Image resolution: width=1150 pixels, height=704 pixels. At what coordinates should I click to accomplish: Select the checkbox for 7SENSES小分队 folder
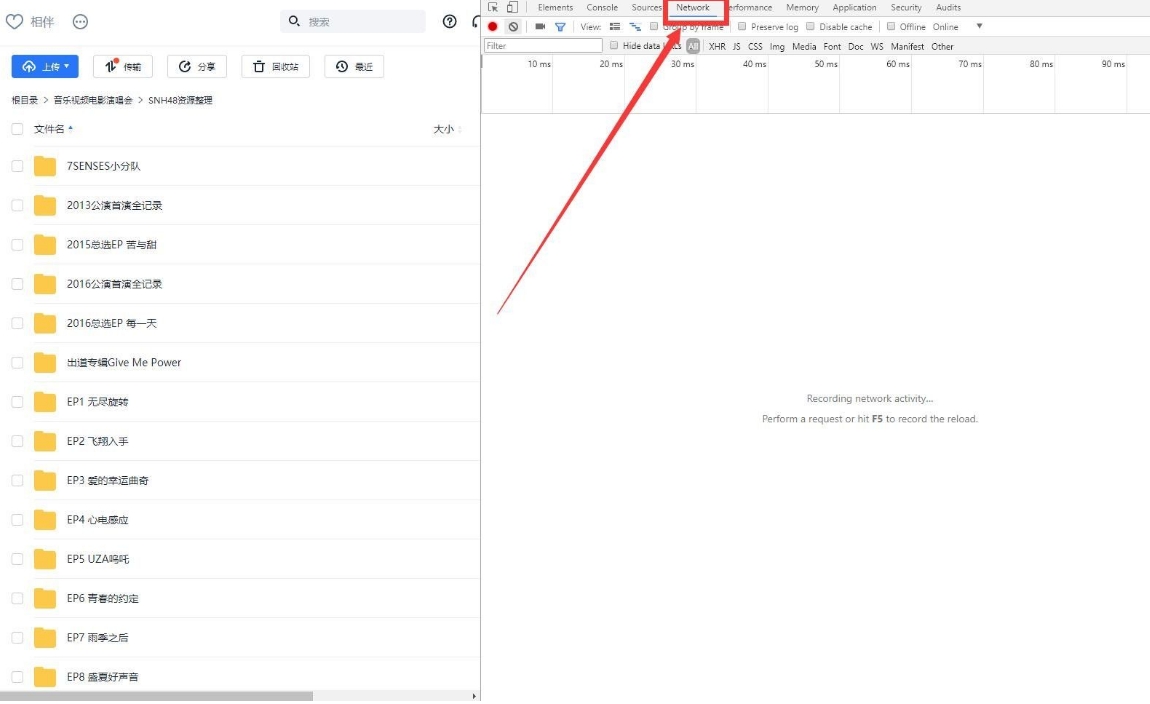tap(17, 166)
